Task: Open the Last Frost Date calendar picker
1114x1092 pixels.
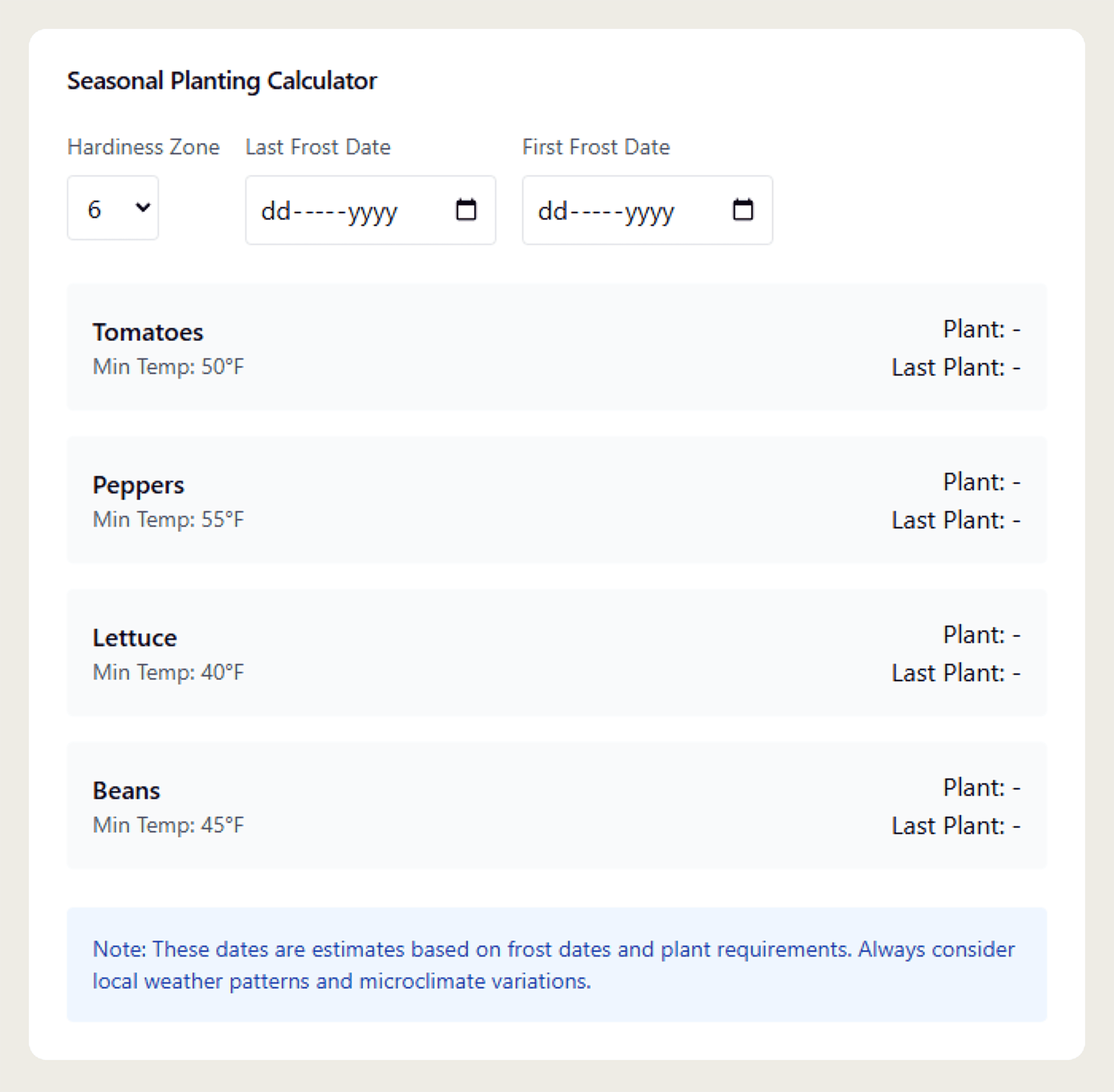Action: tap(467, 210)
